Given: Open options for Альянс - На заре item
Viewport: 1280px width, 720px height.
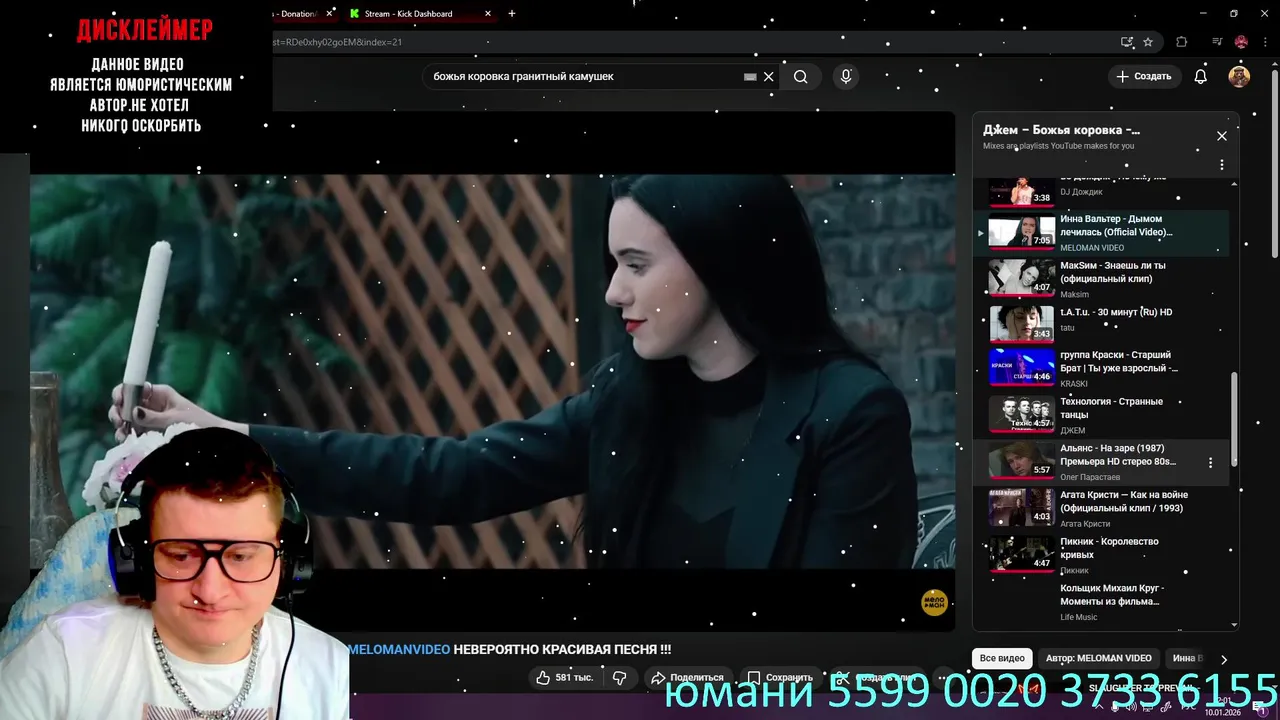Looking at the screenshot, I should (x=1210, y=463).
